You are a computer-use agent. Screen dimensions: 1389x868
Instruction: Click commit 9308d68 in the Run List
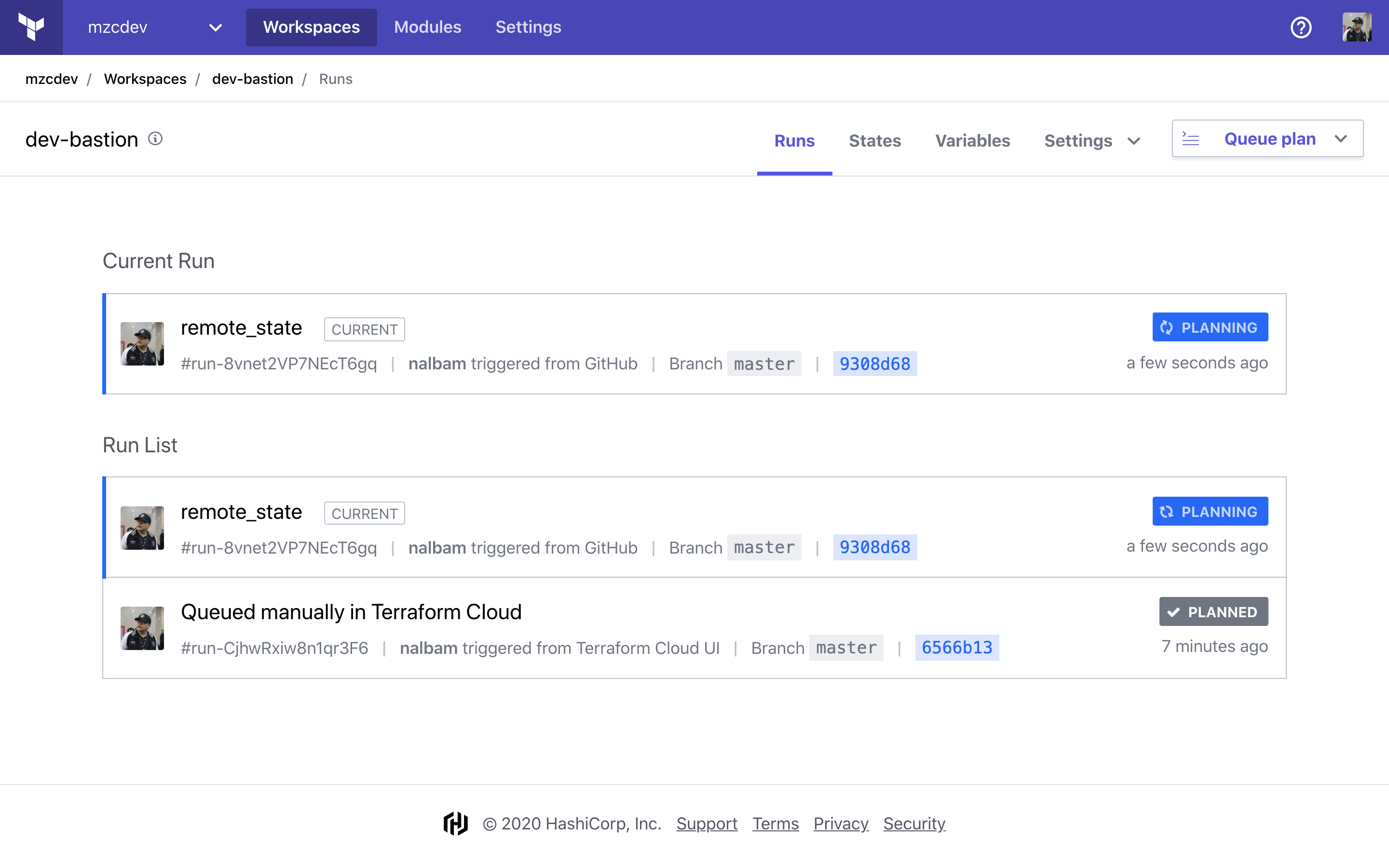coord(875,547)
